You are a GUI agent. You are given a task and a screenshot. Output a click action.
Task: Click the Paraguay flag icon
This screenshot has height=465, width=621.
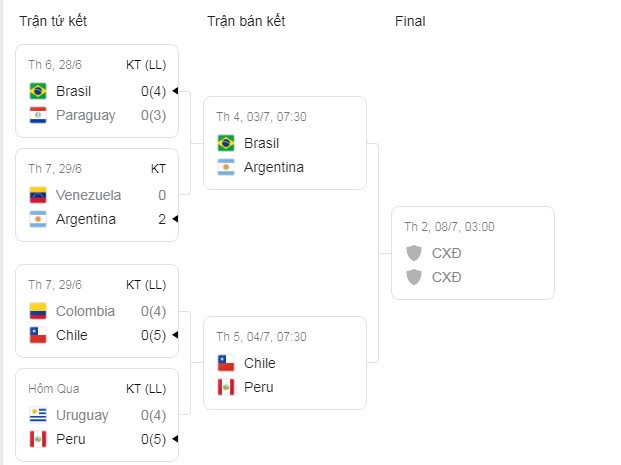point(38,115)
